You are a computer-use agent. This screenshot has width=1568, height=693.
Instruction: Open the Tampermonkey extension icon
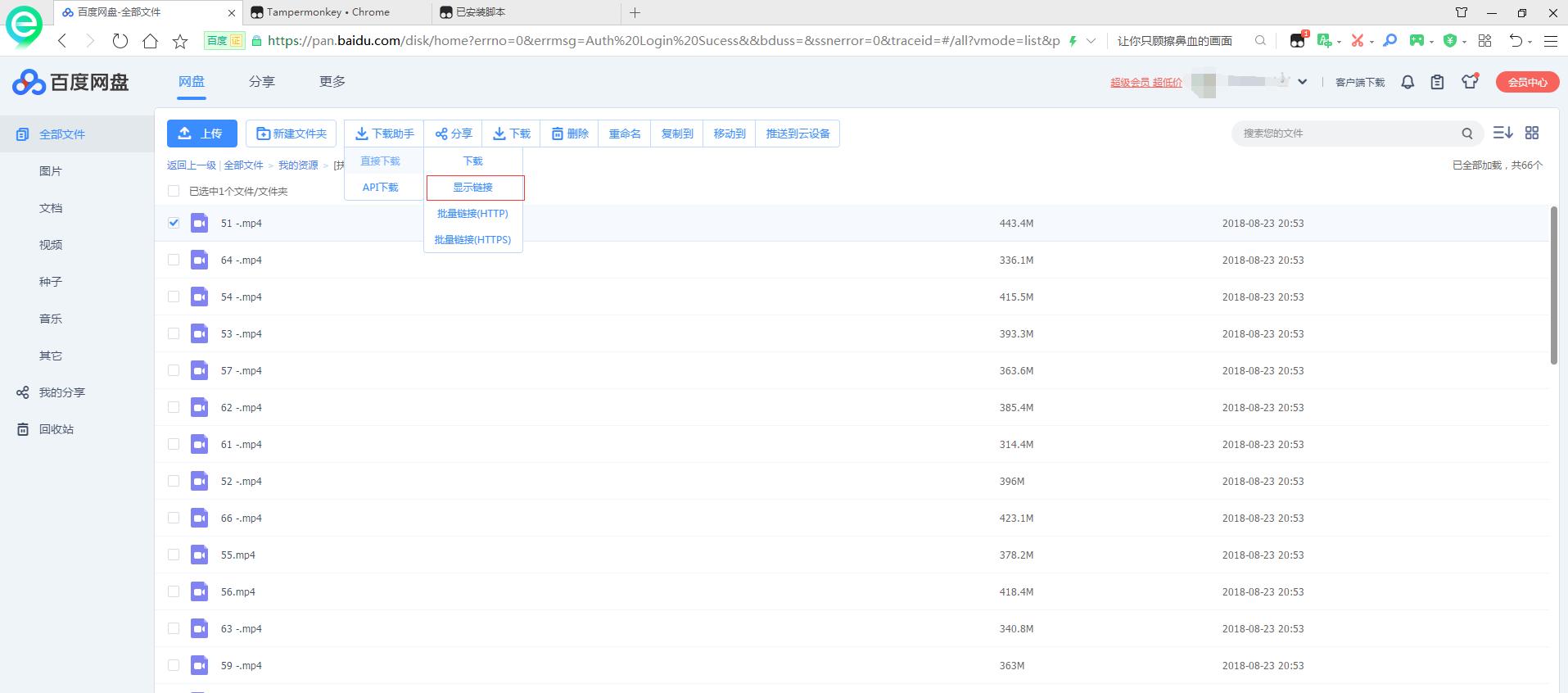click(x=1298, y=40)
